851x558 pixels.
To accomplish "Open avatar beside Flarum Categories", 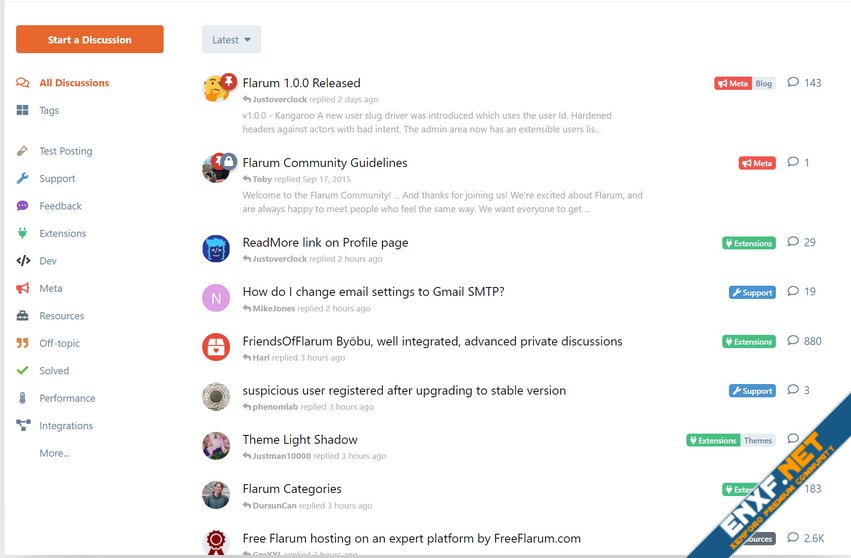I will coord(216,495).
